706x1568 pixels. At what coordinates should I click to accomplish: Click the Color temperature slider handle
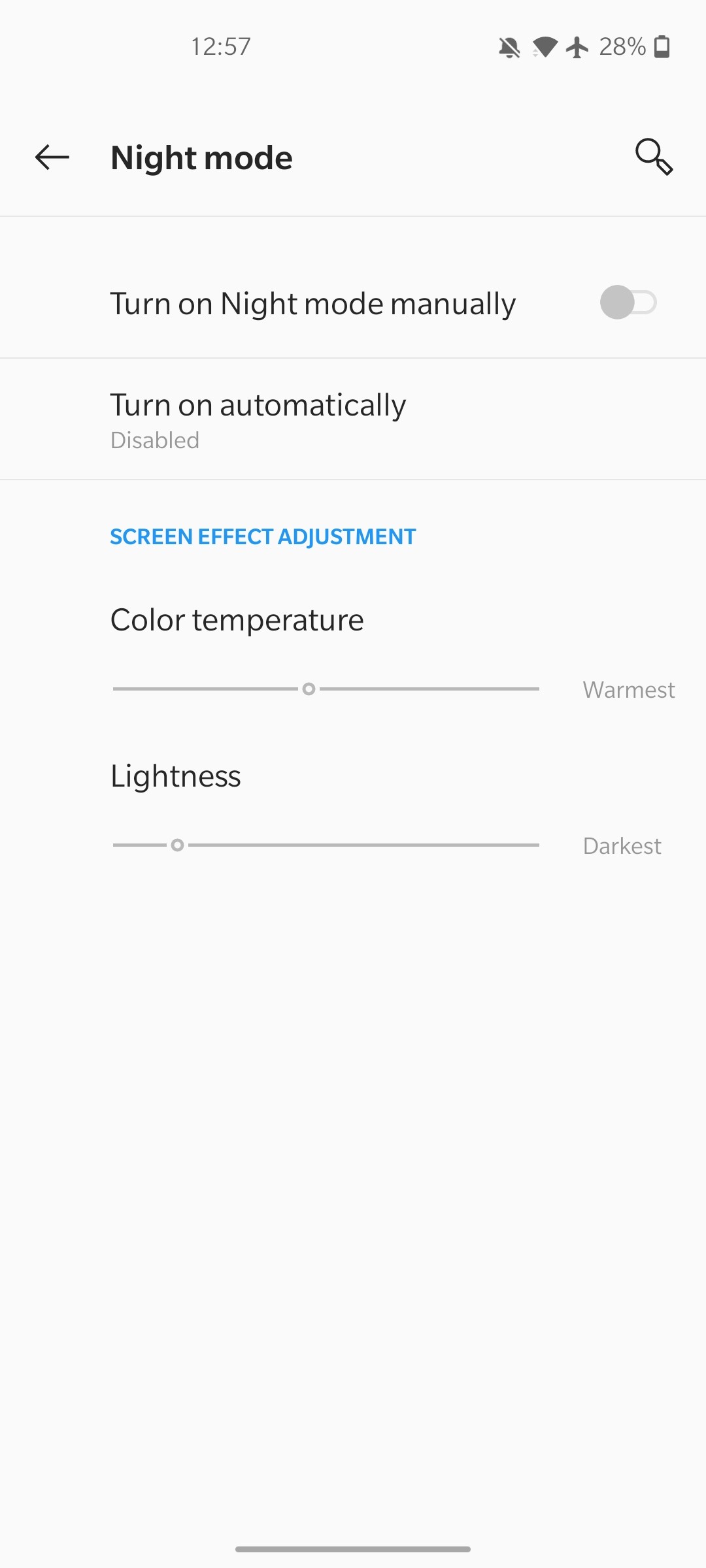(309, 689)
